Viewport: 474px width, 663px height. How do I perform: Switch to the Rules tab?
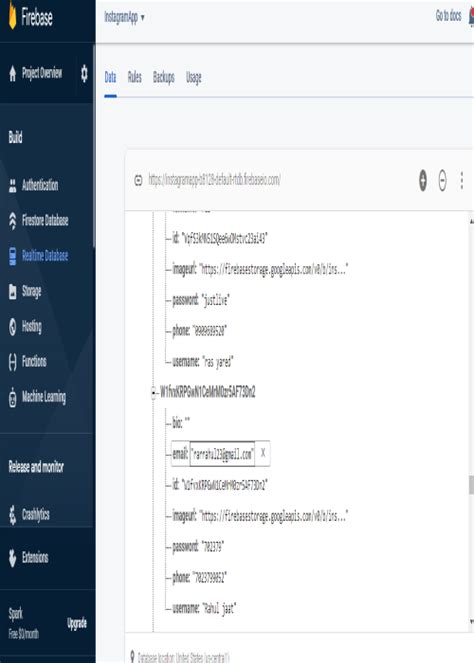tap(134, 77)
